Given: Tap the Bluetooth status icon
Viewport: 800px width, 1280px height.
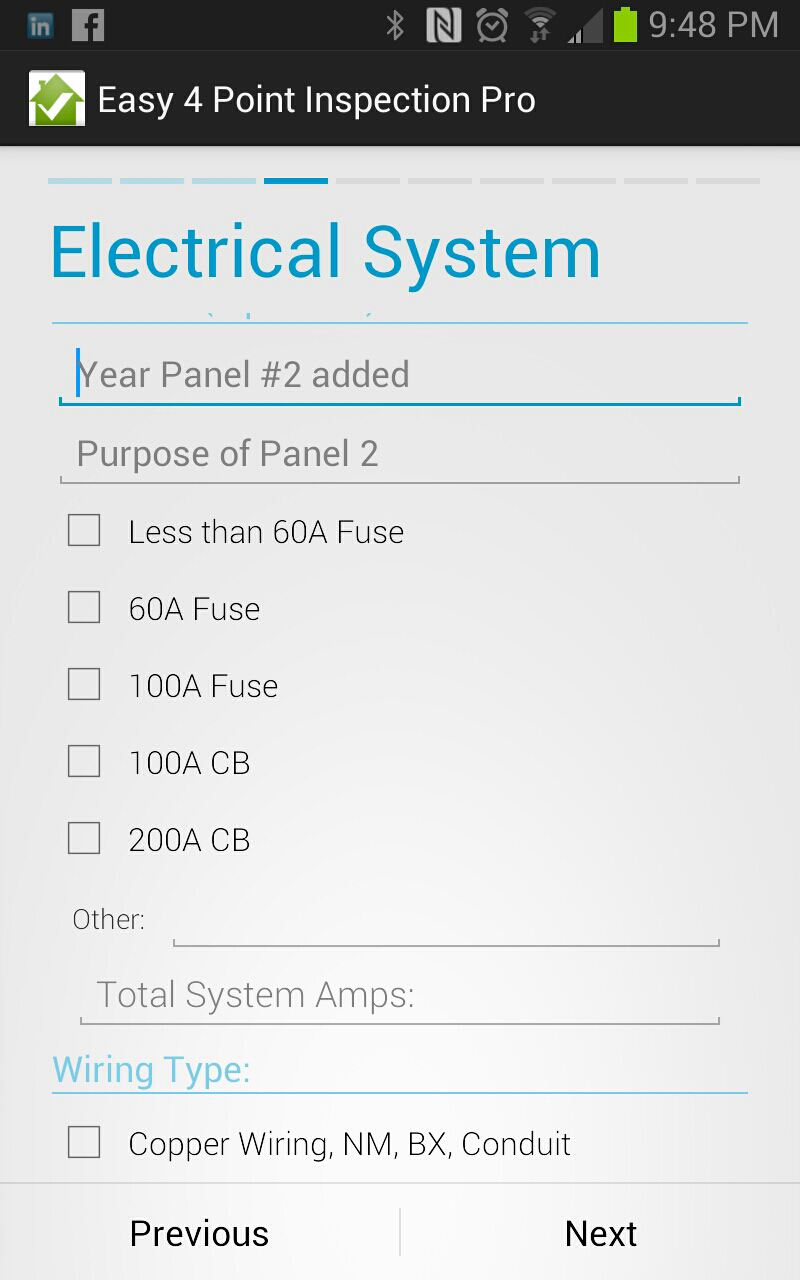Looking at the screenshot, I should coord(395,26).
